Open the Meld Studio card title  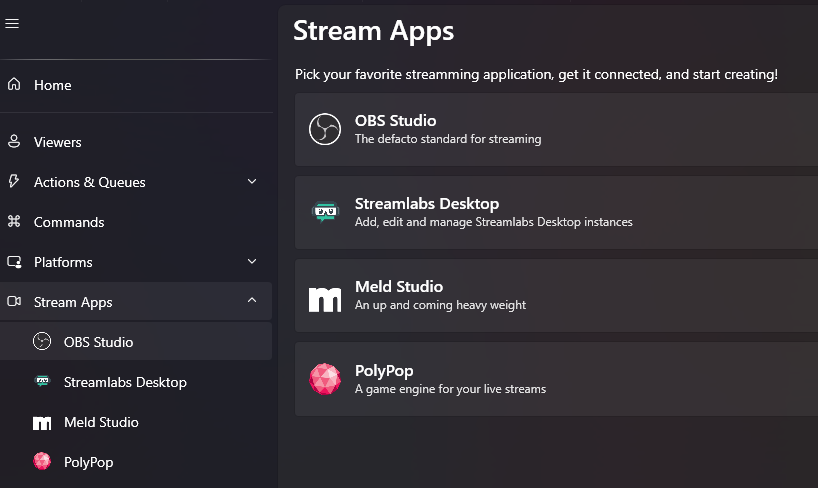399,287
